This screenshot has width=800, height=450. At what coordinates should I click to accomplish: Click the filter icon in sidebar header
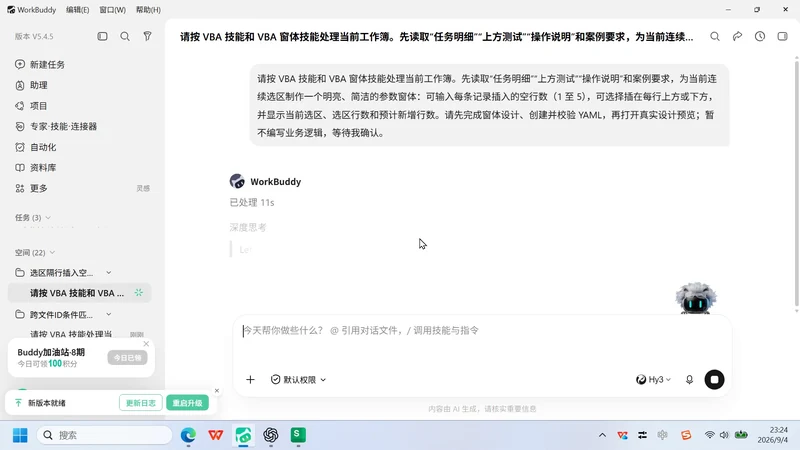click(147, 36)
